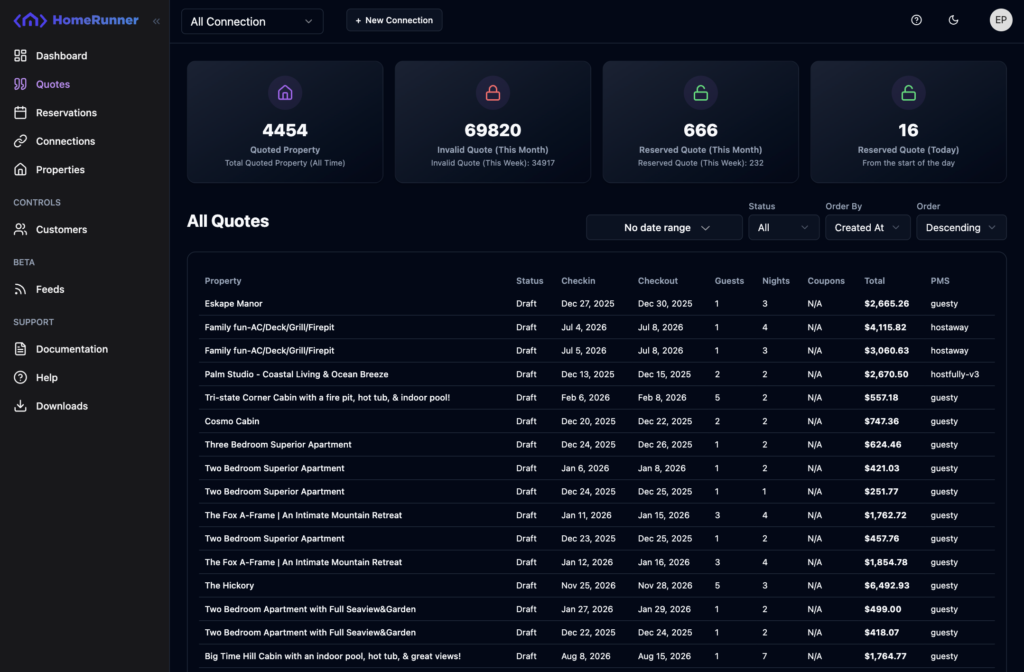Change the Descending order dropdown
Viewport: 1024px width, 672px height.
click(x=960, y=228)
